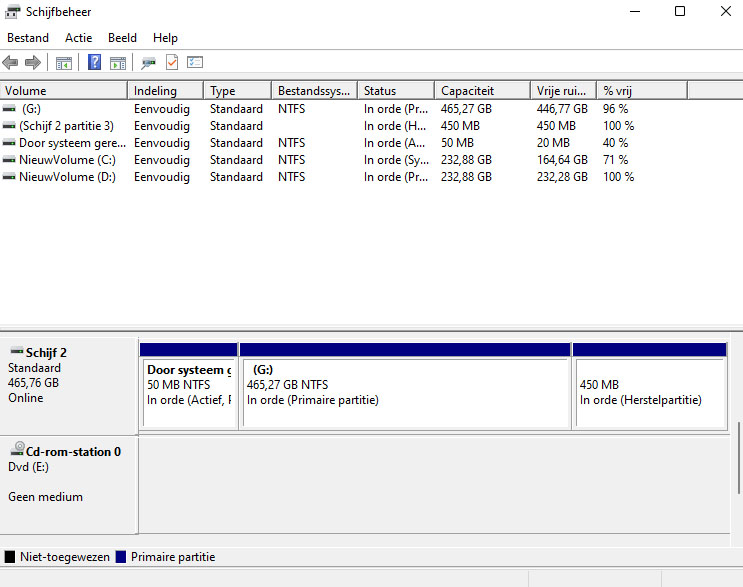The image size is (743, 587).
Task: Minimize the Schijfbeheer window
Action: coord(635,11)
